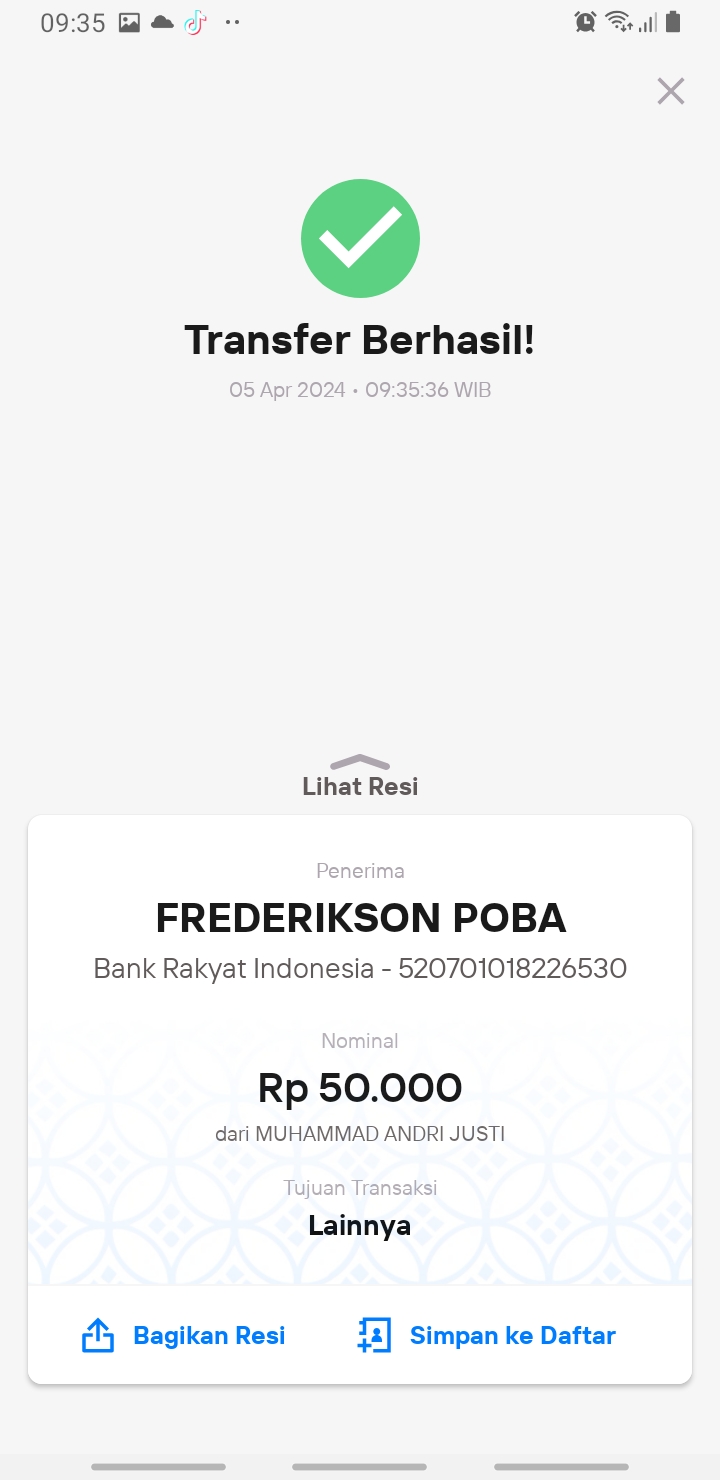Tap the sender name MUHAMMAD ANDRI JUSTI
The image size is (720, 1480).
(x=380, y=1134)
